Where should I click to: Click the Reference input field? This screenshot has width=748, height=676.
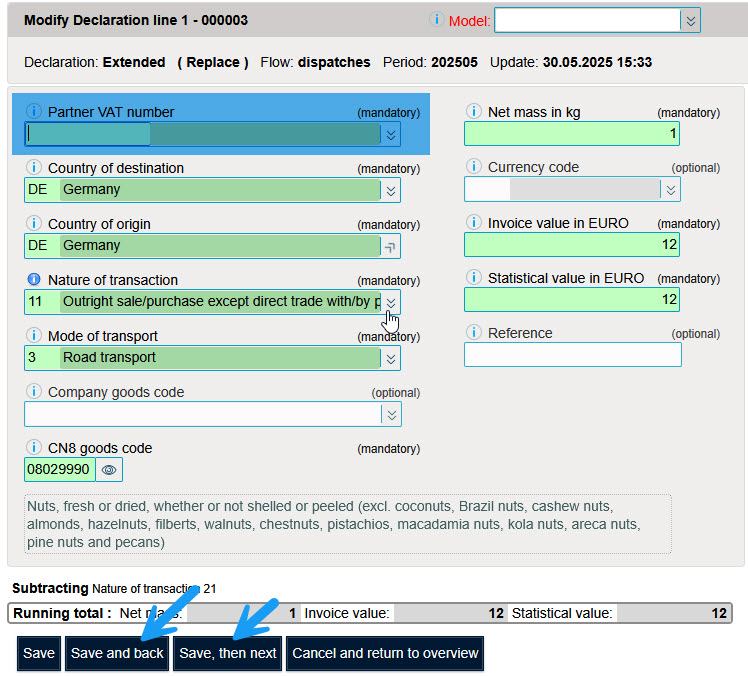coord(573,355)
